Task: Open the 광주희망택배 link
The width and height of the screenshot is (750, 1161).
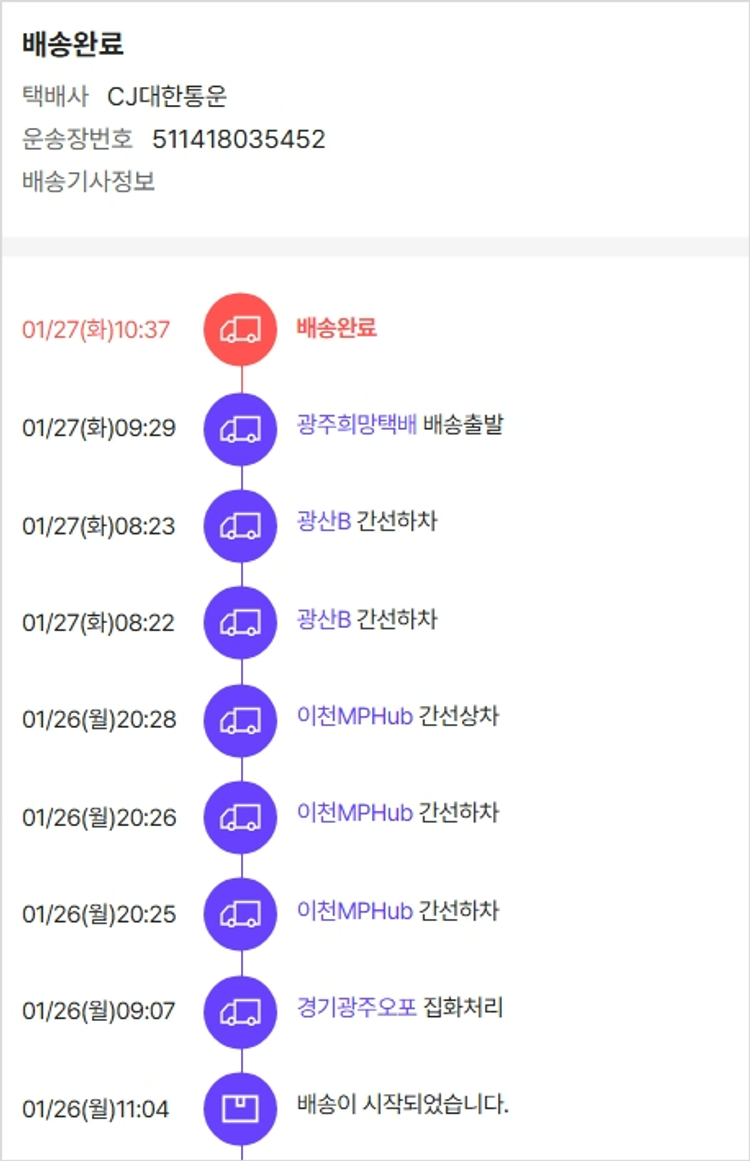Action: [356, 425]
